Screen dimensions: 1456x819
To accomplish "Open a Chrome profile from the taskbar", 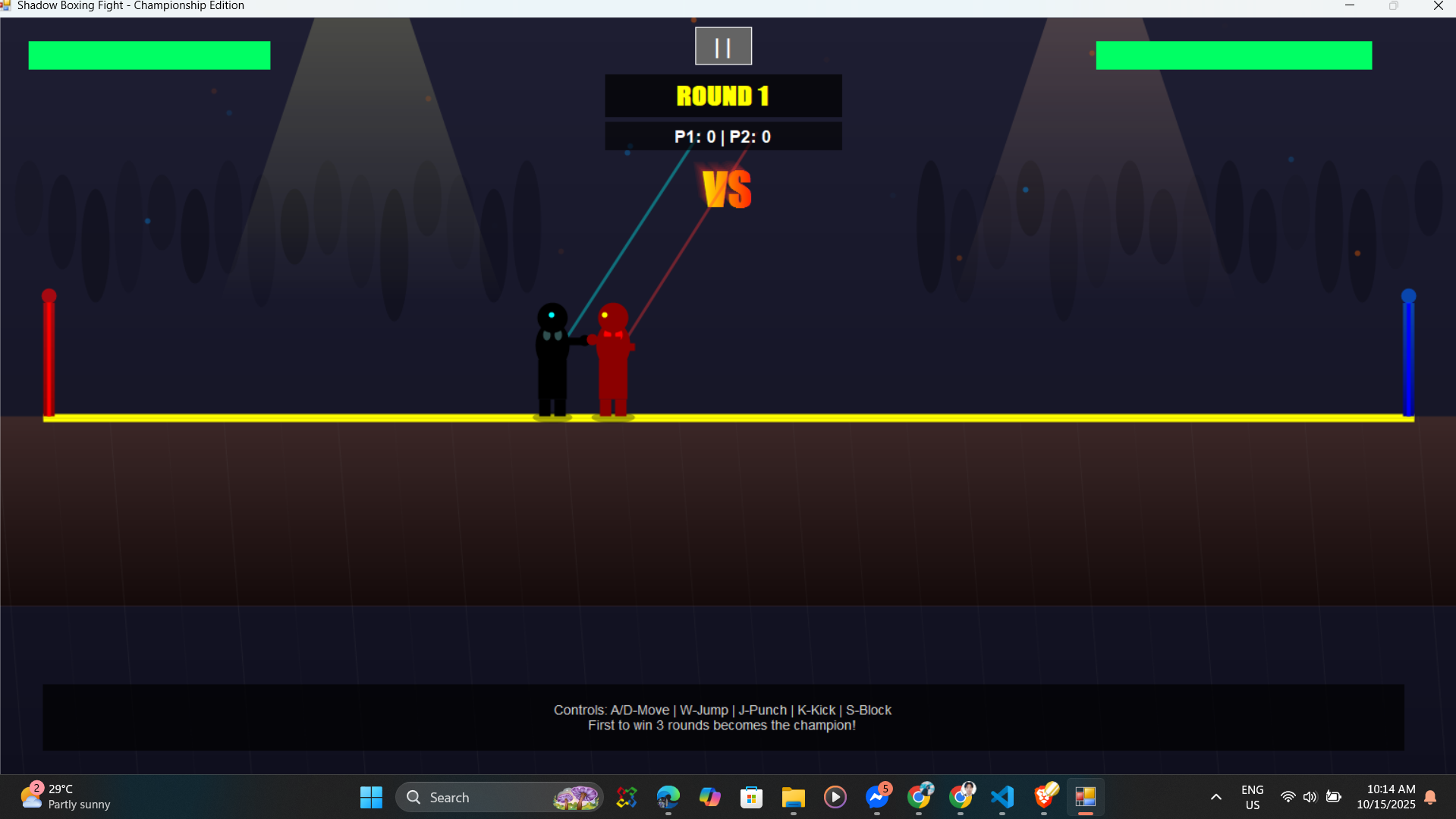I will [x=920, y=797].
